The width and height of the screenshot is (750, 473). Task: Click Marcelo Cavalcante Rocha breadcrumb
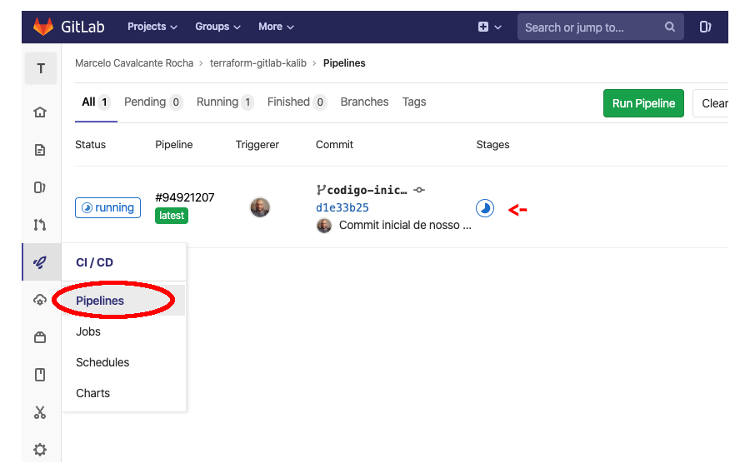134,63
